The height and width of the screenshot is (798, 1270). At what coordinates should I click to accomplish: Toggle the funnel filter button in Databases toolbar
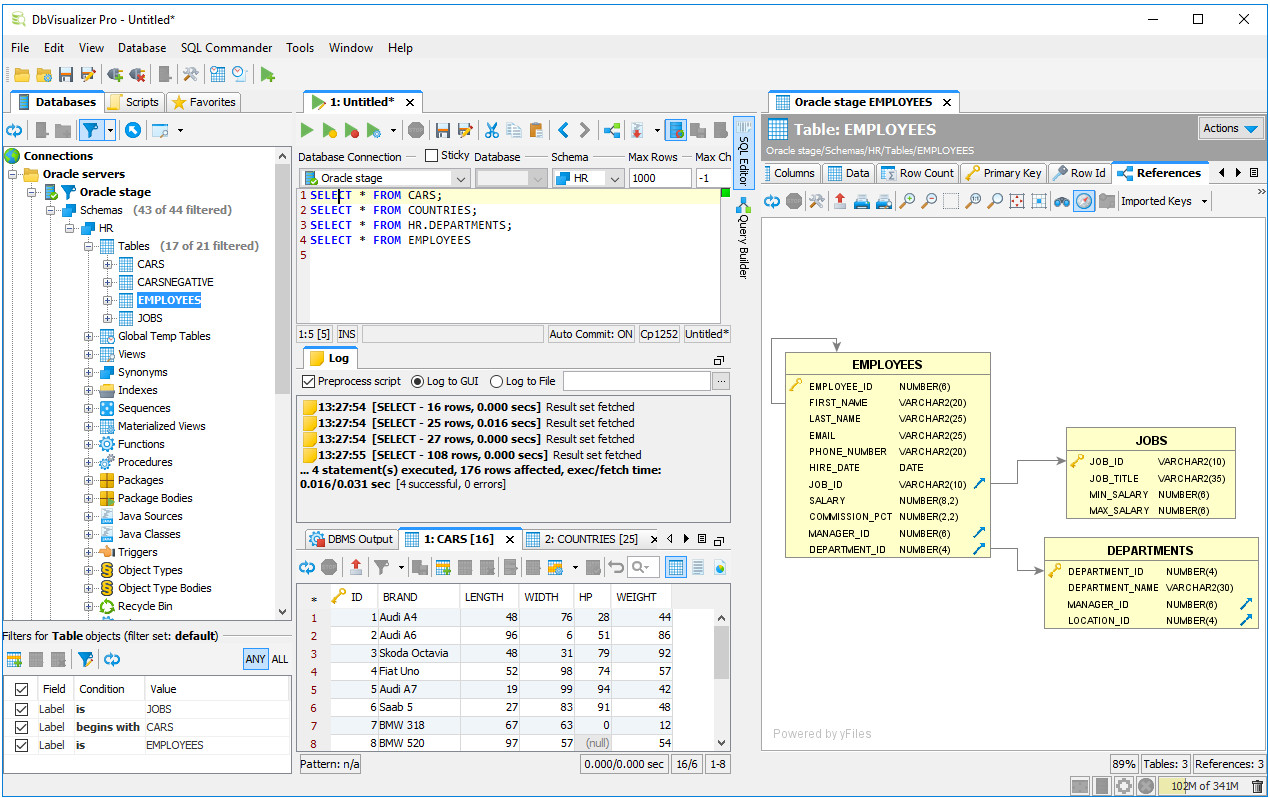[91, 130]
